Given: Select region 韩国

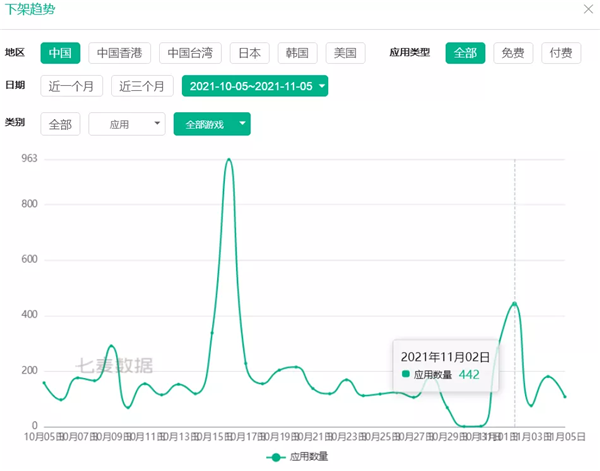Looking at the screenshot, I should coord(297,53).
